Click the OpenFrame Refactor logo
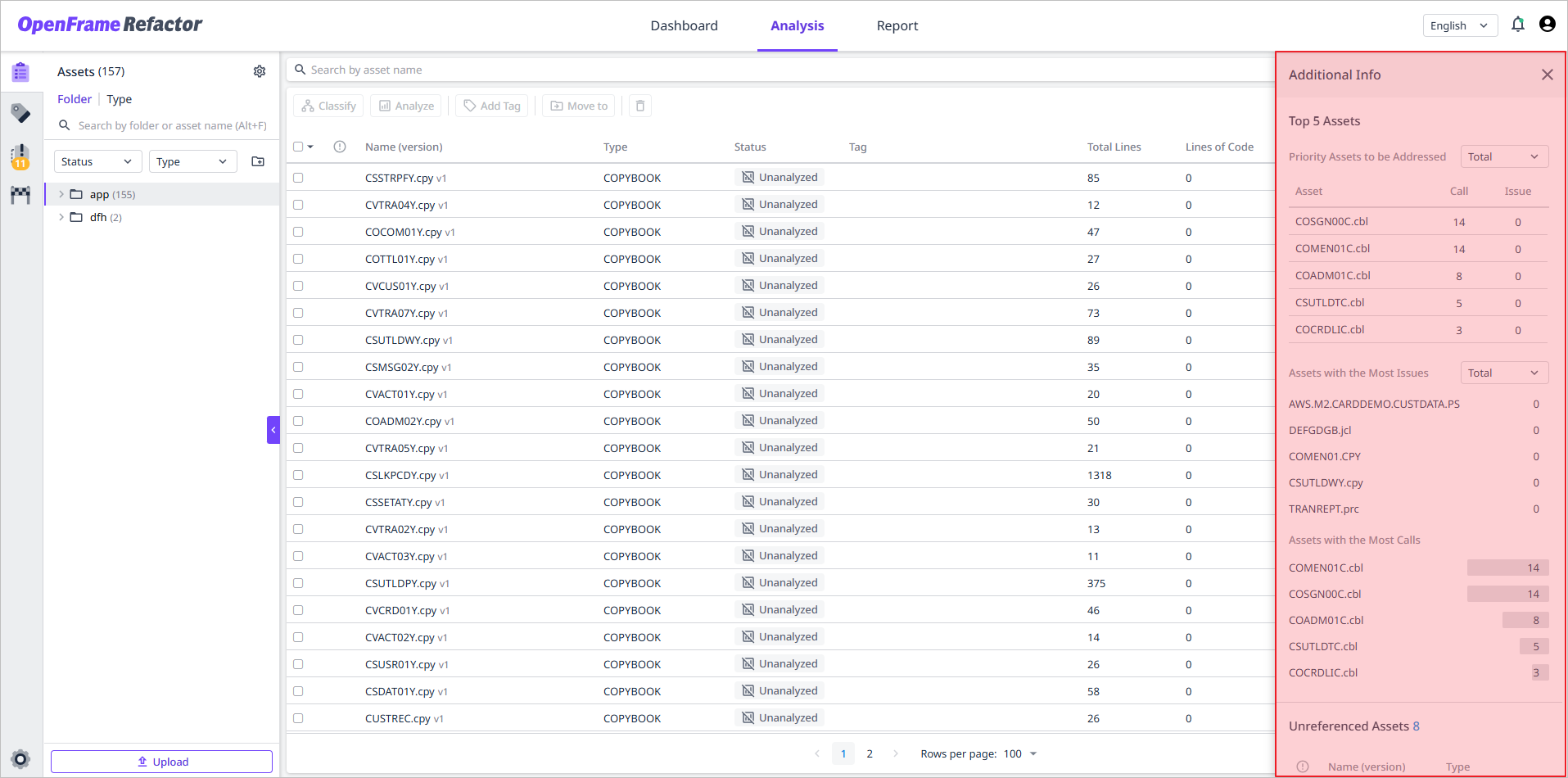The image size is (1568, 778). tap(110, 25)
